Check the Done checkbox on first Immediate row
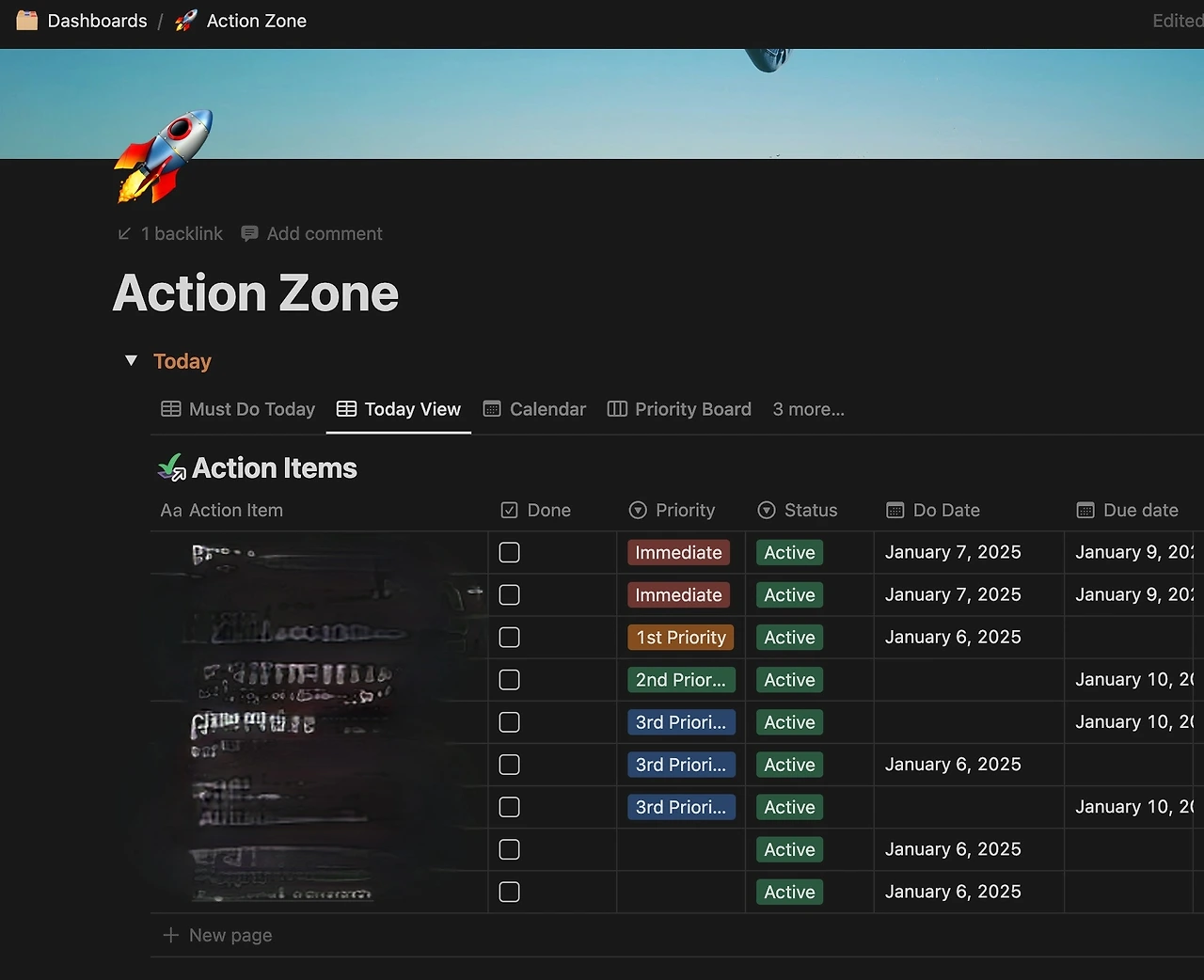 [509, 552]
